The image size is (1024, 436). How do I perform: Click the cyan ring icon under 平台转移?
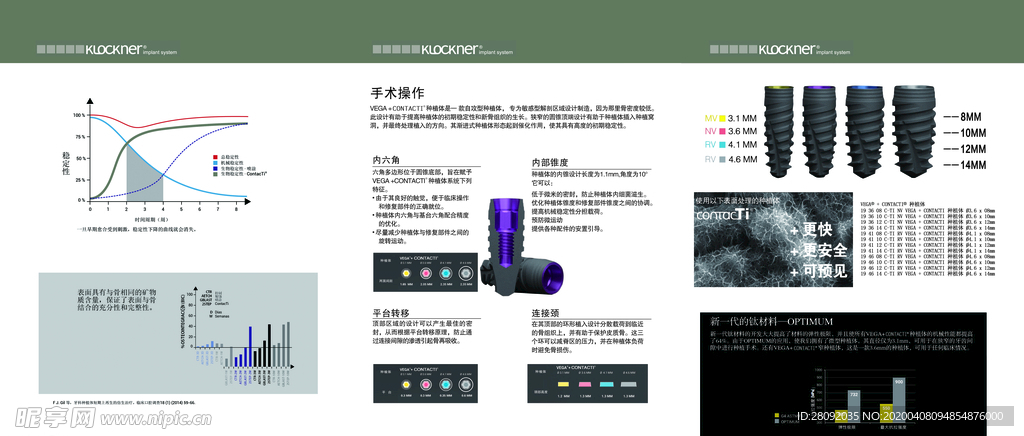[x=446, y=383]
